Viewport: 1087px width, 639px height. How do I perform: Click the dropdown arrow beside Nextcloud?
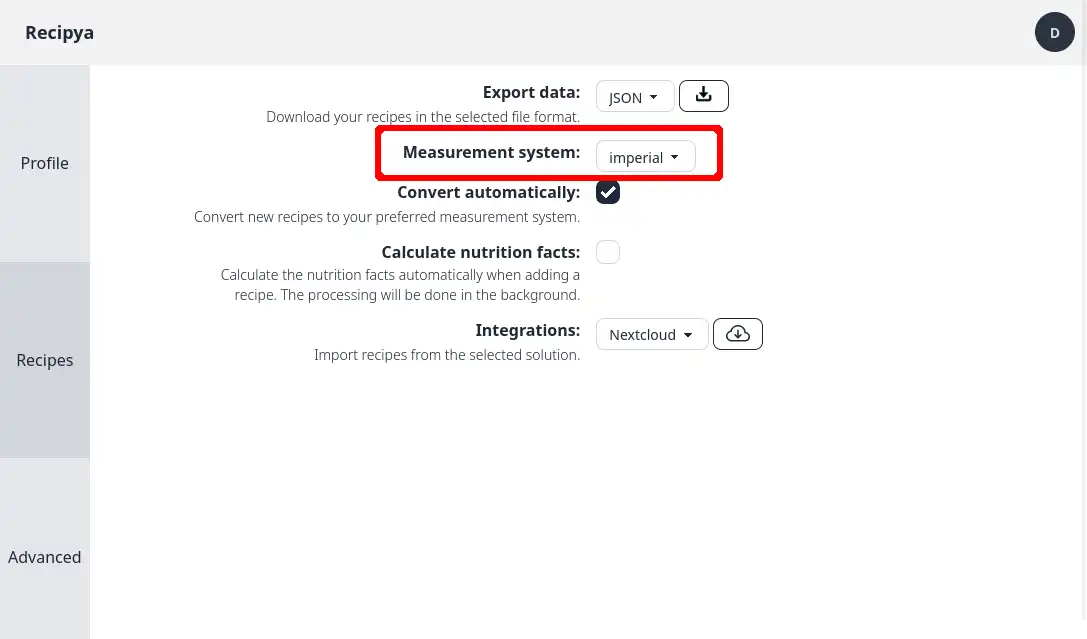point(688,335)
